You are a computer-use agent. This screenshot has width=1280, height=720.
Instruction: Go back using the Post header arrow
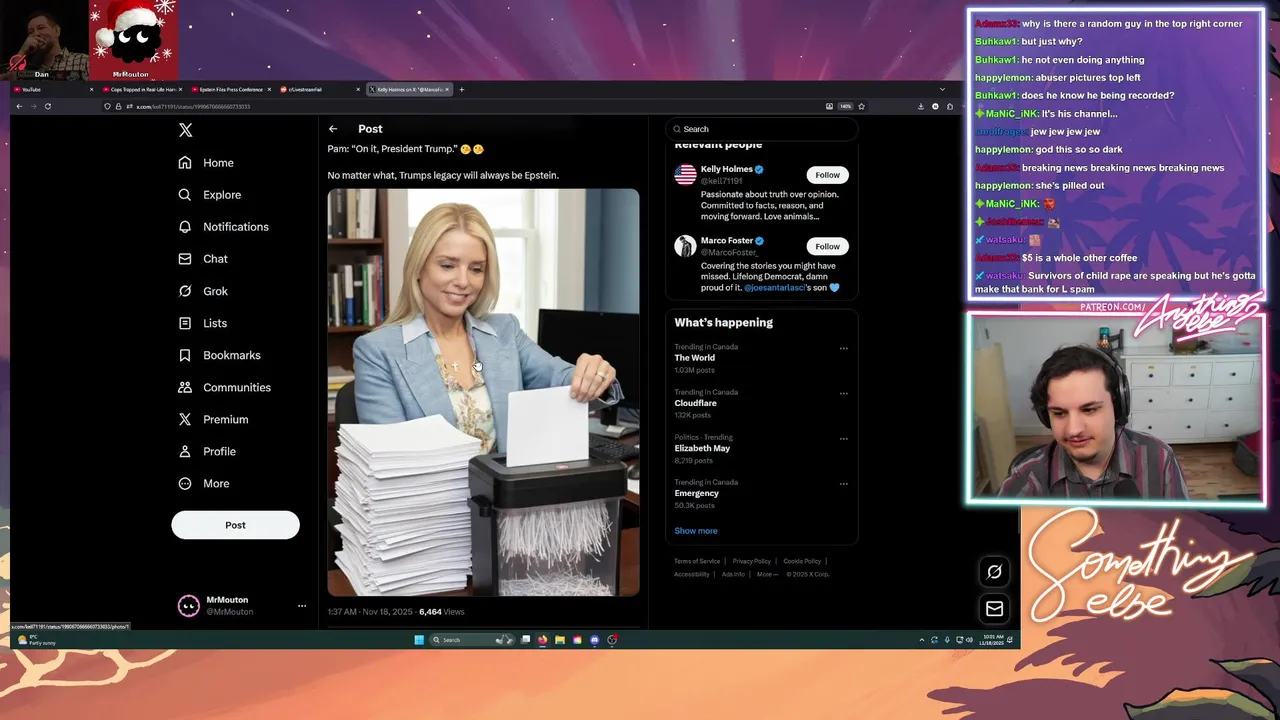(333, 129)
